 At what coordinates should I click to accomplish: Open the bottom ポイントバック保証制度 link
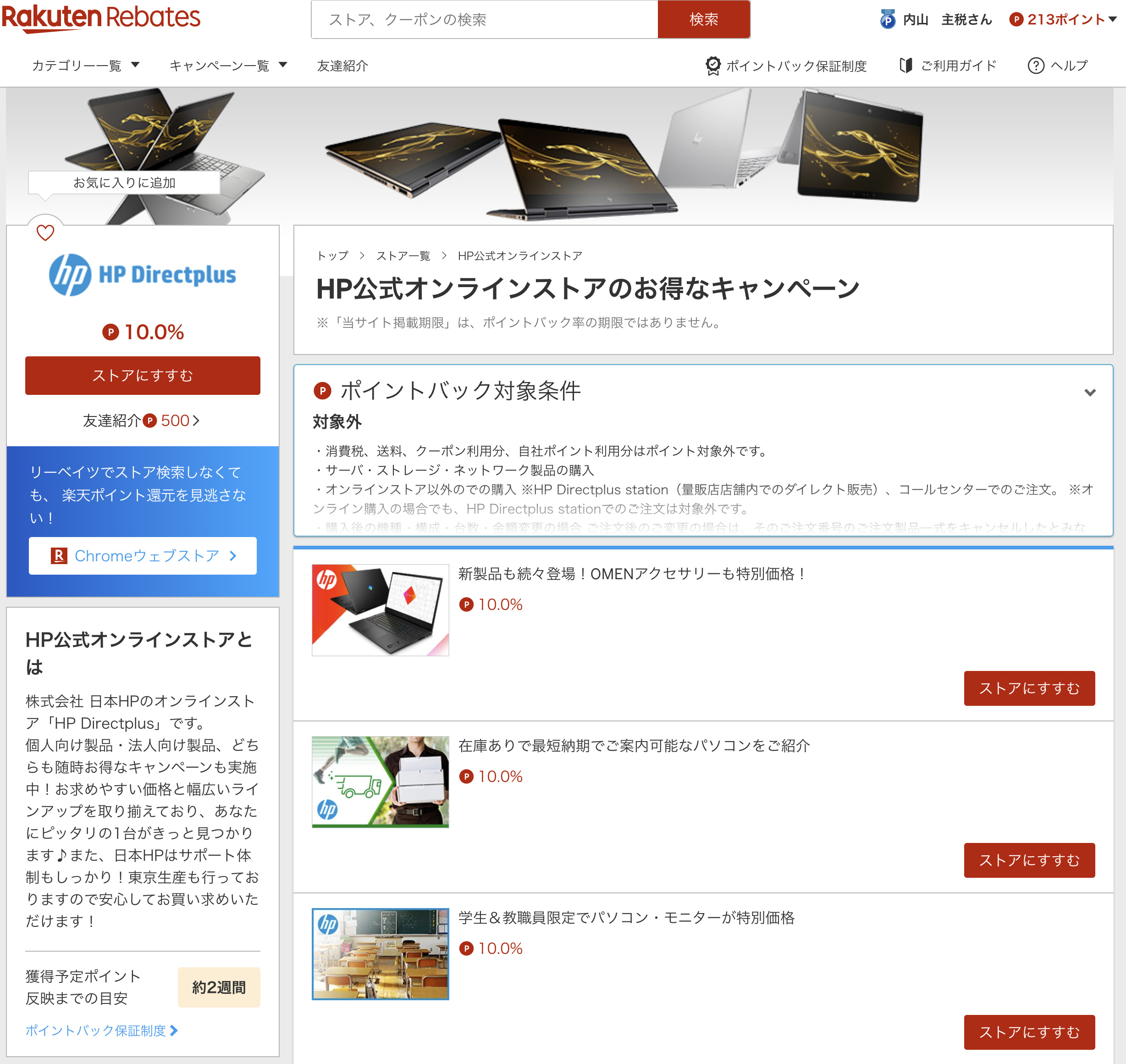[x=101, y=1031]
